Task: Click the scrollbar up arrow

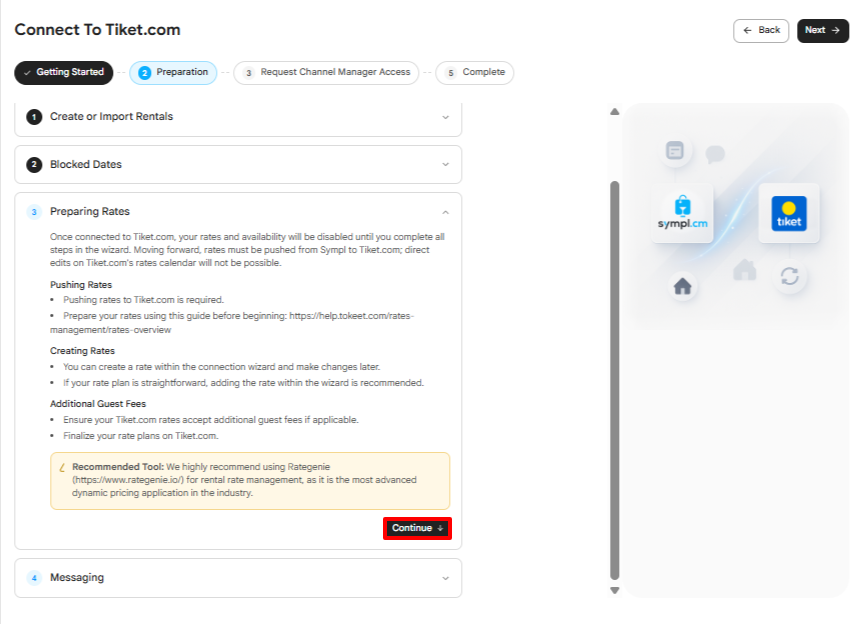Action: (x=614, y=111)
